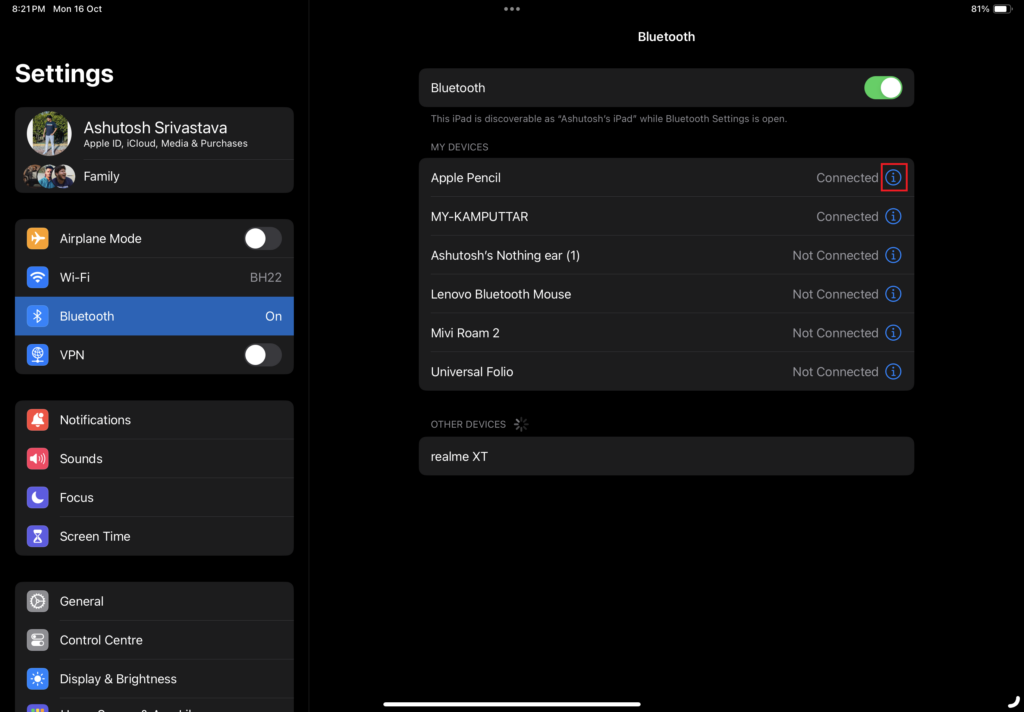Open General settings

click(154, 601)
